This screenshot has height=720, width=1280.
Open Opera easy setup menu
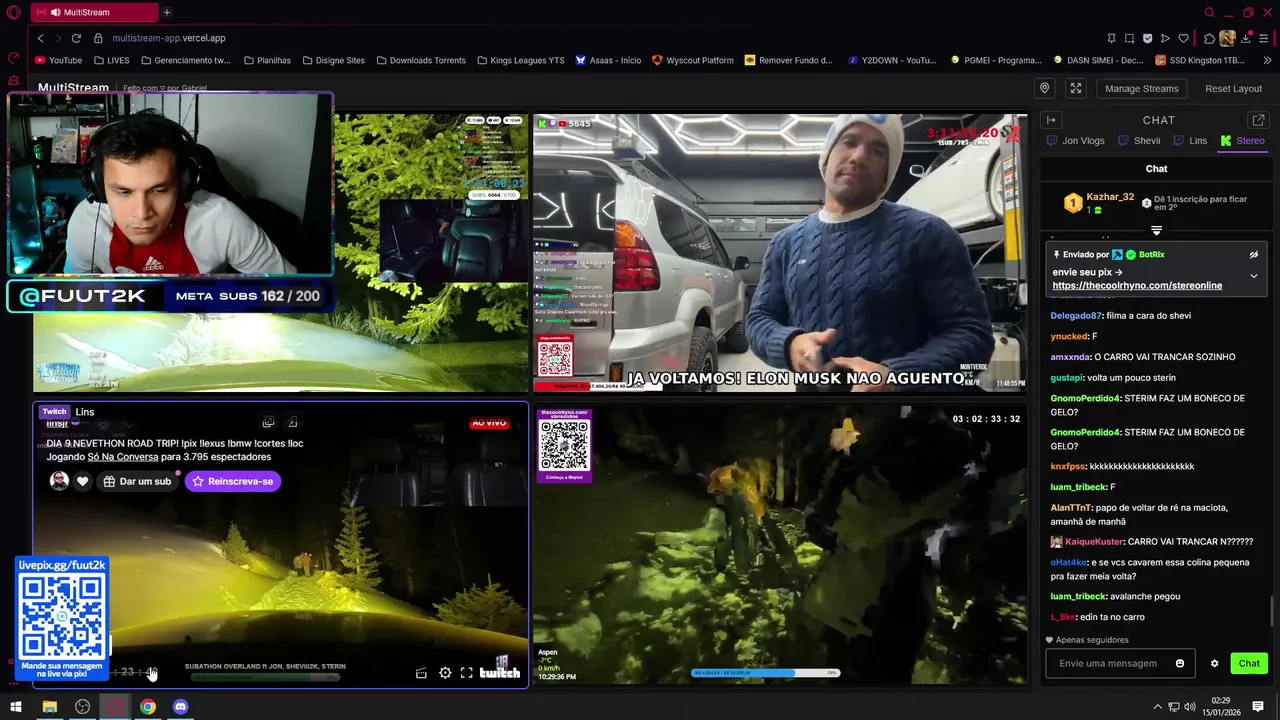click(x=1265, y=38)
